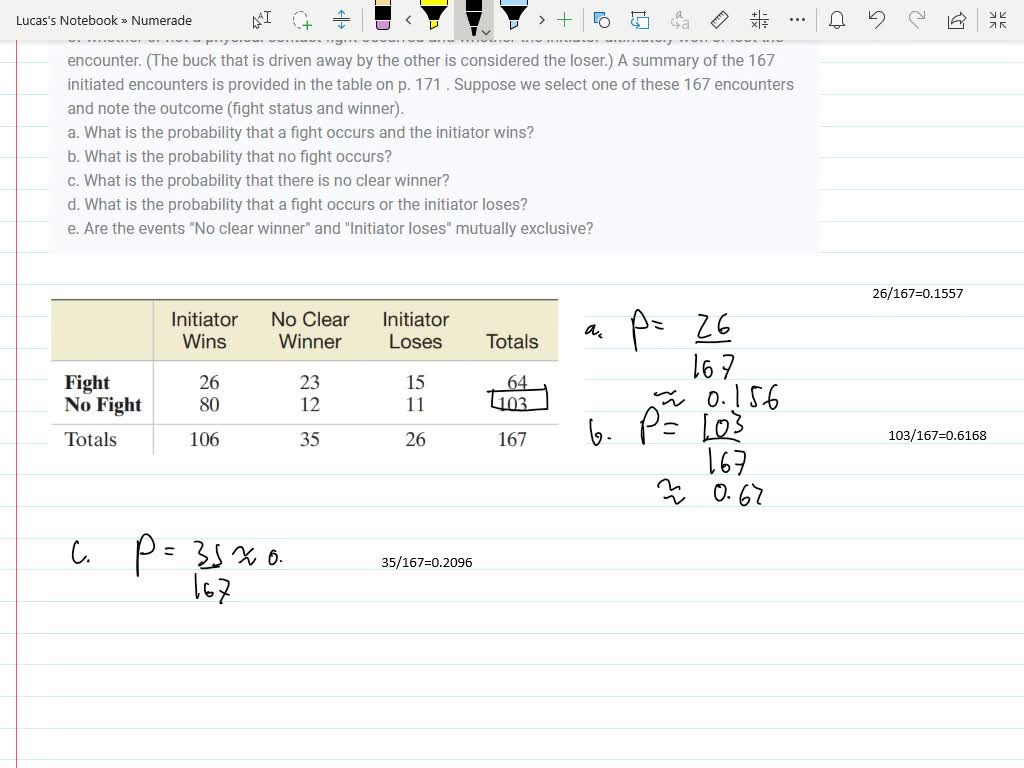This screenshot has height=768, width=1024.
Task: Click Ink to Shape tool
Action: tap(640, 20)
